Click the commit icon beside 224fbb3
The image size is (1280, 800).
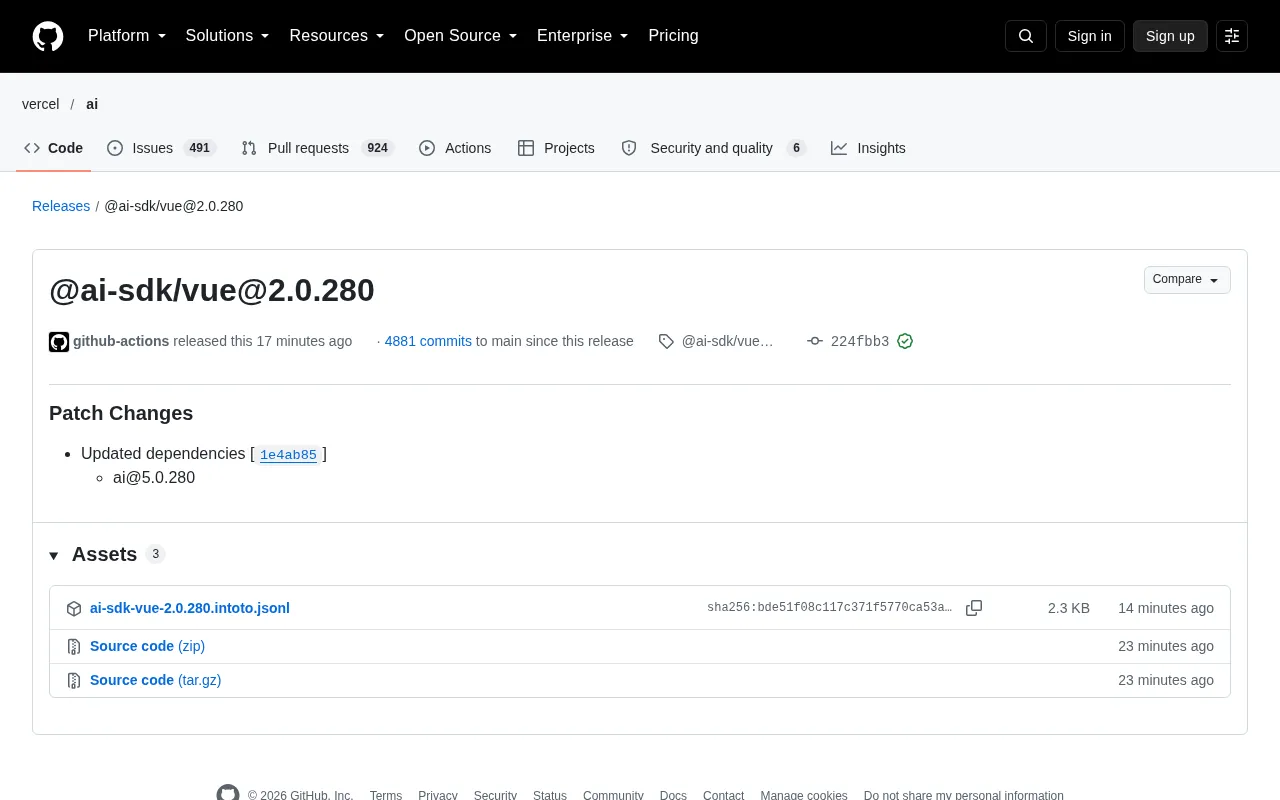[815, 341]
